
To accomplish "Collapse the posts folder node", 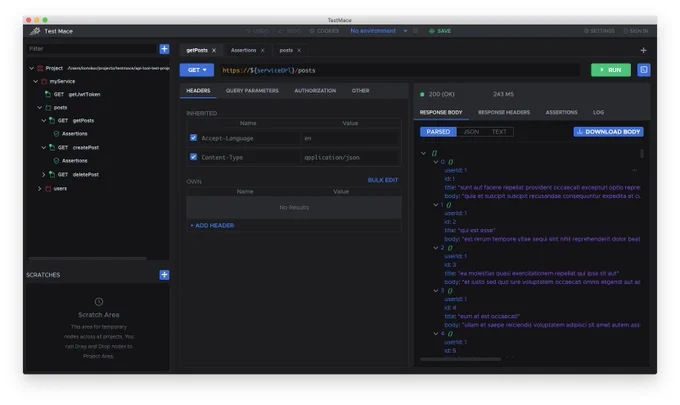I will 40,108.
